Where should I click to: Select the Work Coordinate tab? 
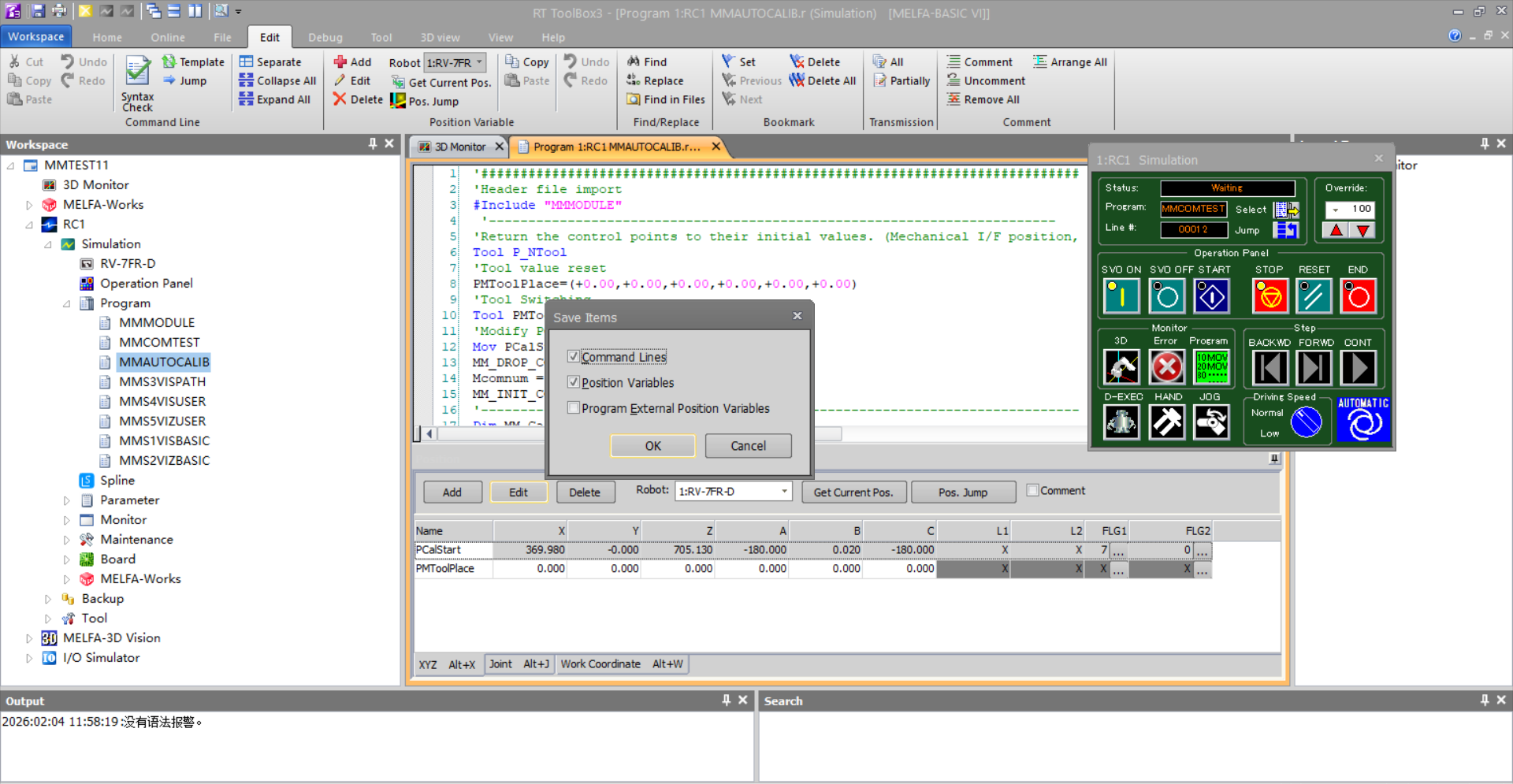tap(622, 664)
